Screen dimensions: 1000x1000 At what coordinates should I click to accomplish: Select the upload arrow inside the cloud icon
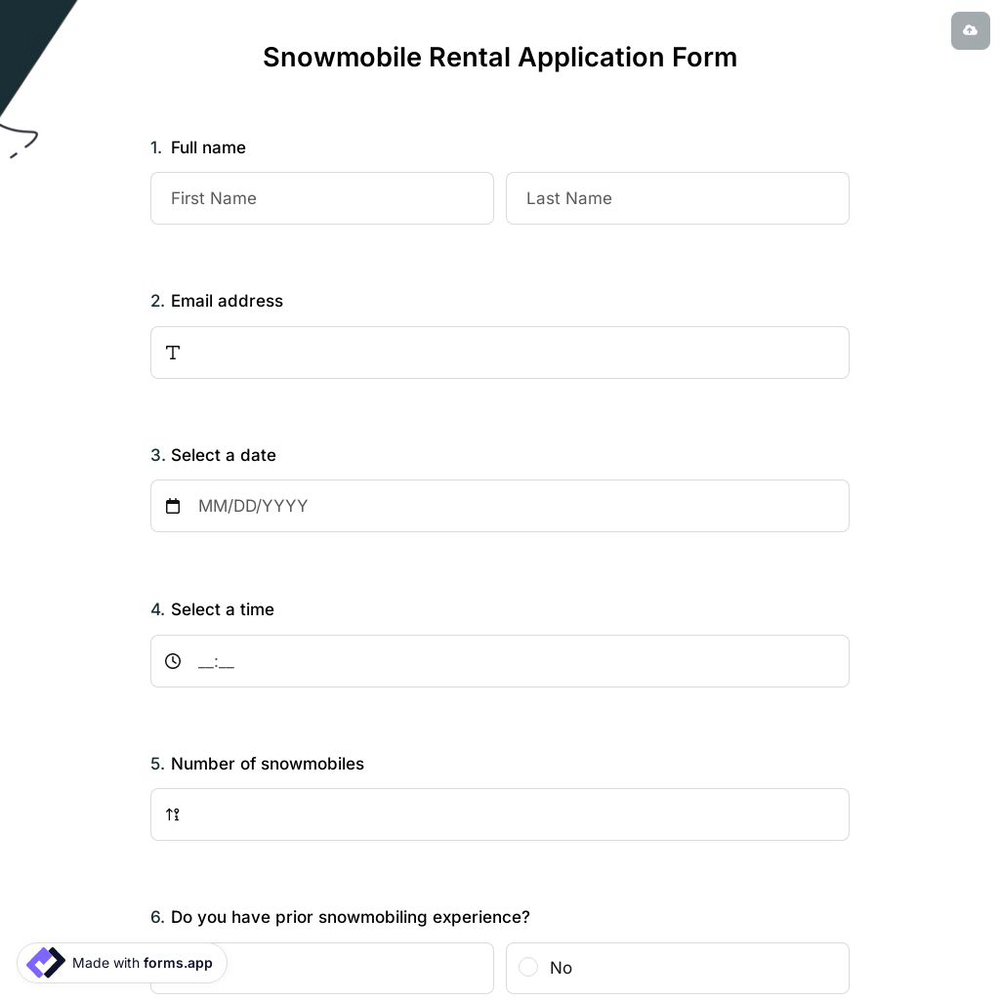(x=969, y=30)
